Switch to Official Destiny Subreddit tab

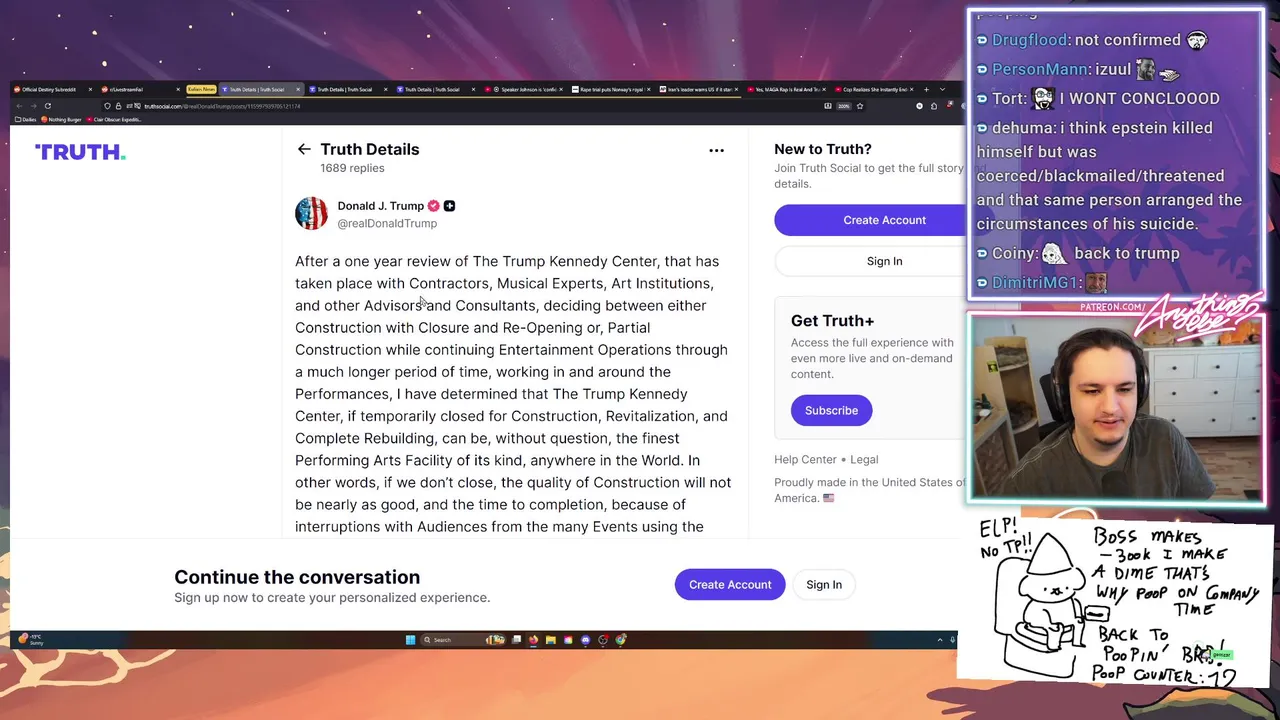pos(52,90)
